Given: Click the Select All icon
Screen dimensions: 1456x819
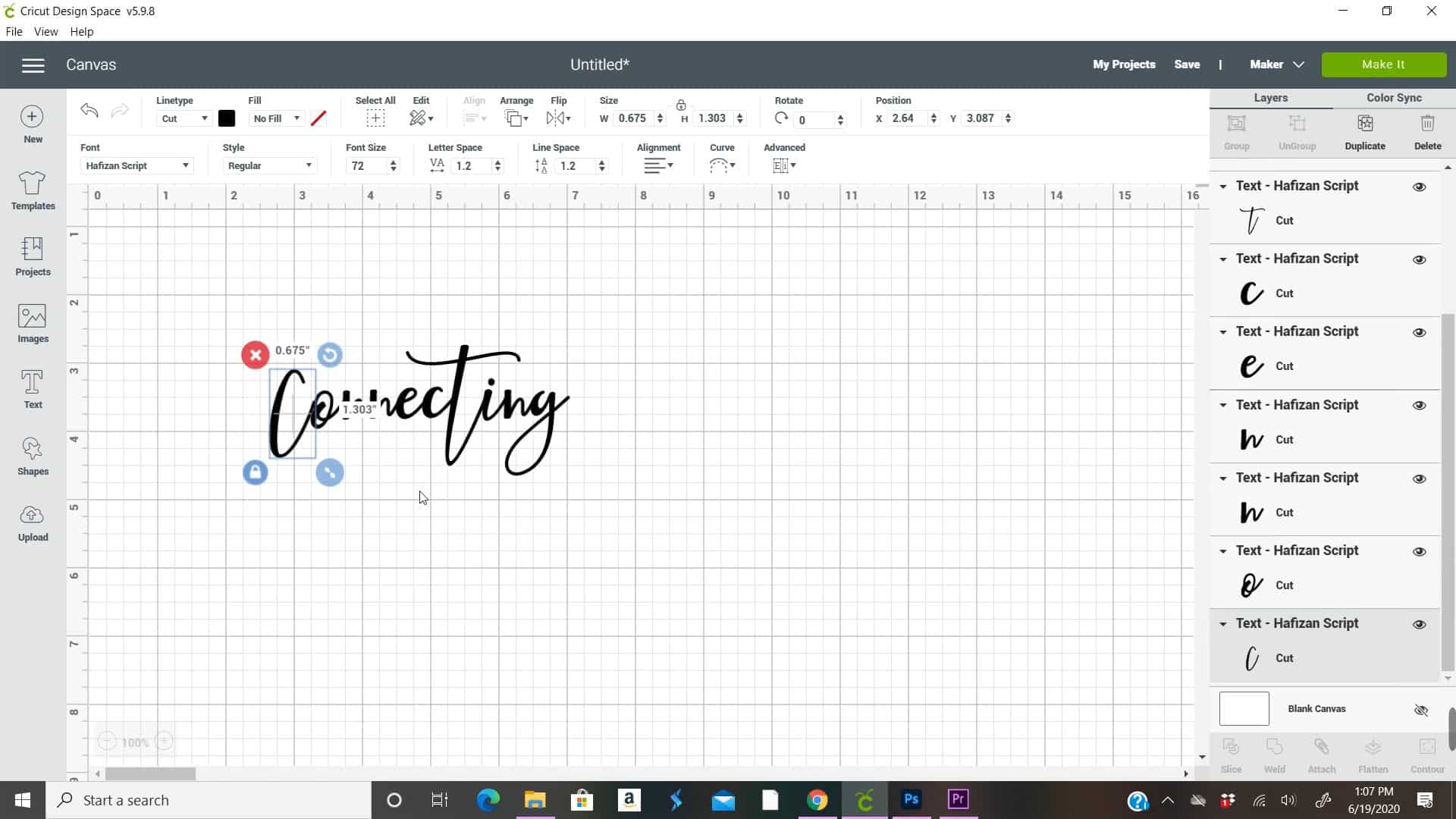Looking at the screenshot, I should coord(375,118).
